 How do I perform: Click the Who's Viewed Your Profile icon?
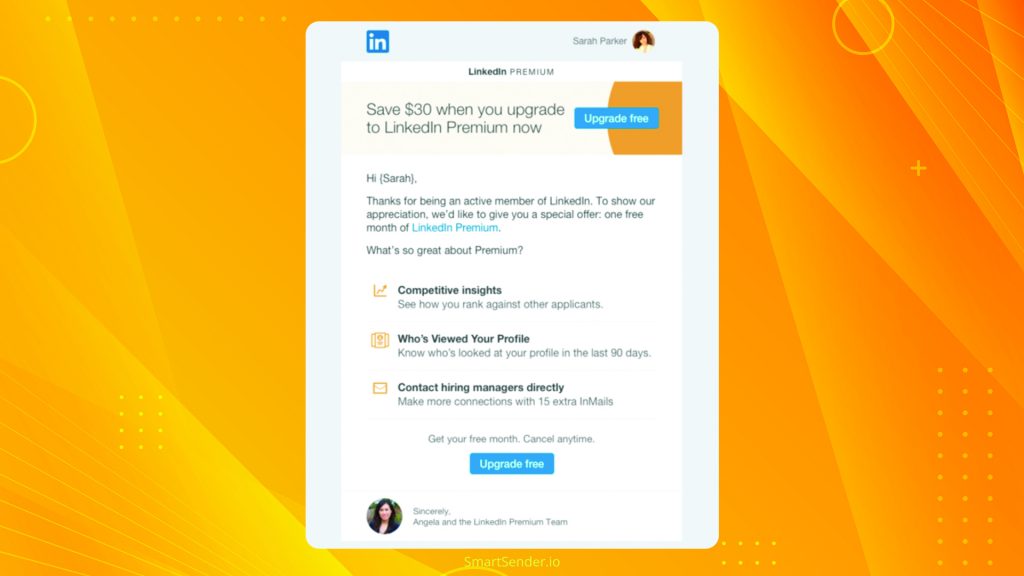380,340
